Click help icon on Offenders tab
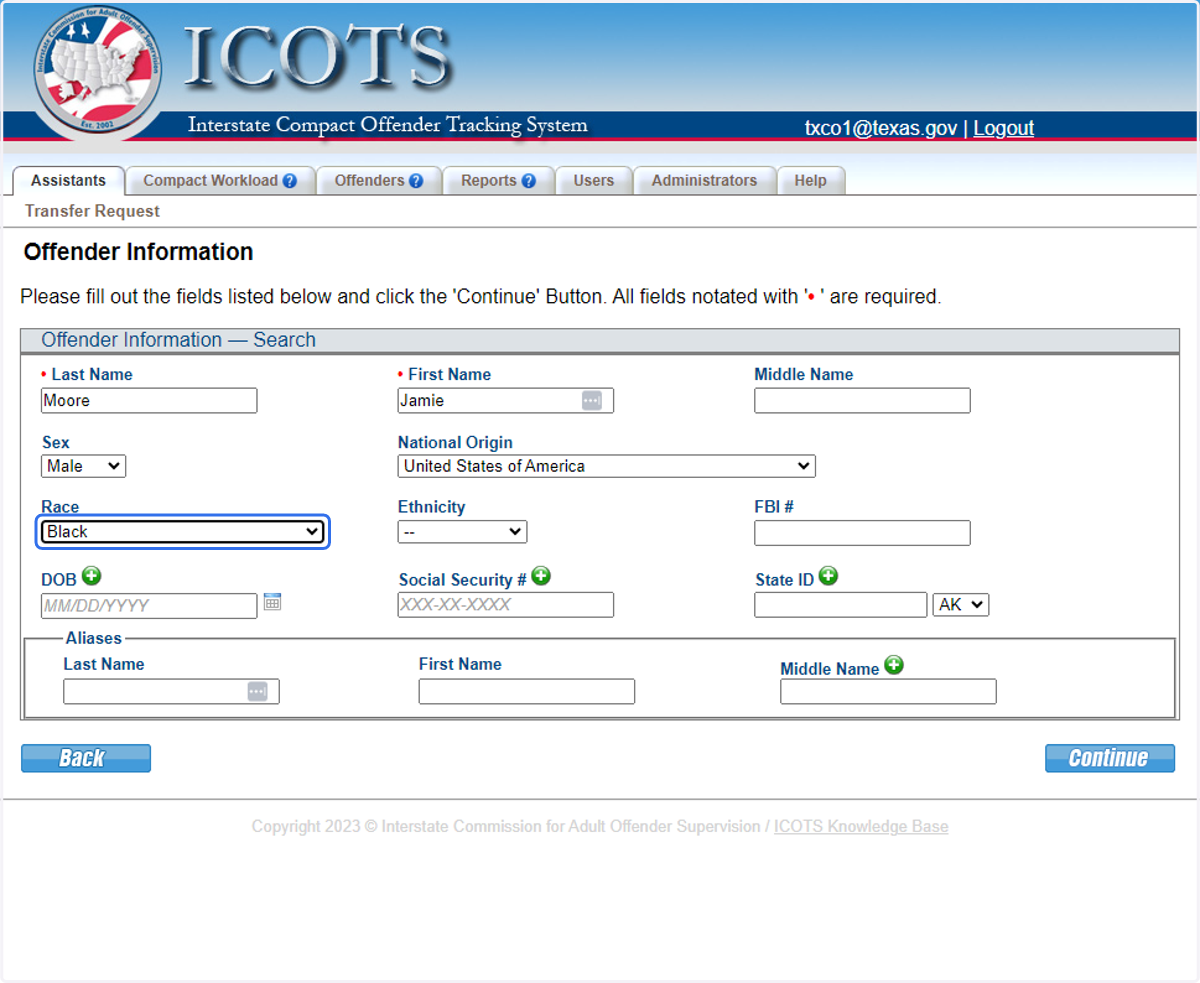 pyautogui.click(x=416, y=181)
